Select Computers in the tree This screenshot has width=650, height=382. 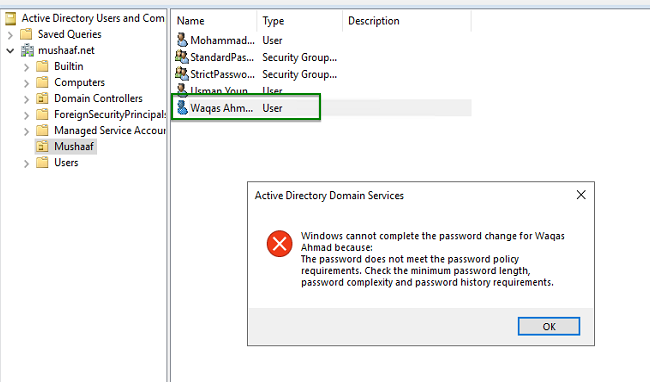coord(80,82)
